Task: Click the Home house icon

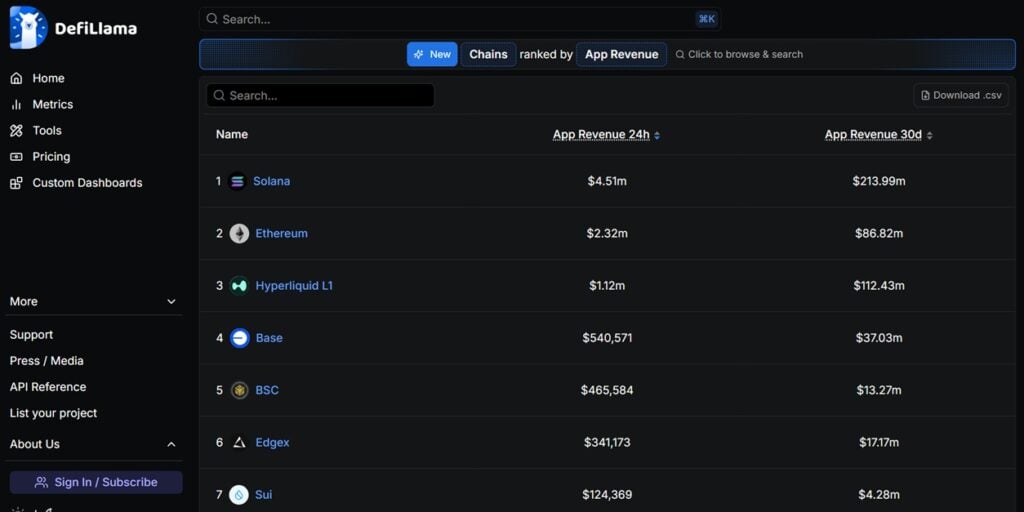Action: click(16, 78)
